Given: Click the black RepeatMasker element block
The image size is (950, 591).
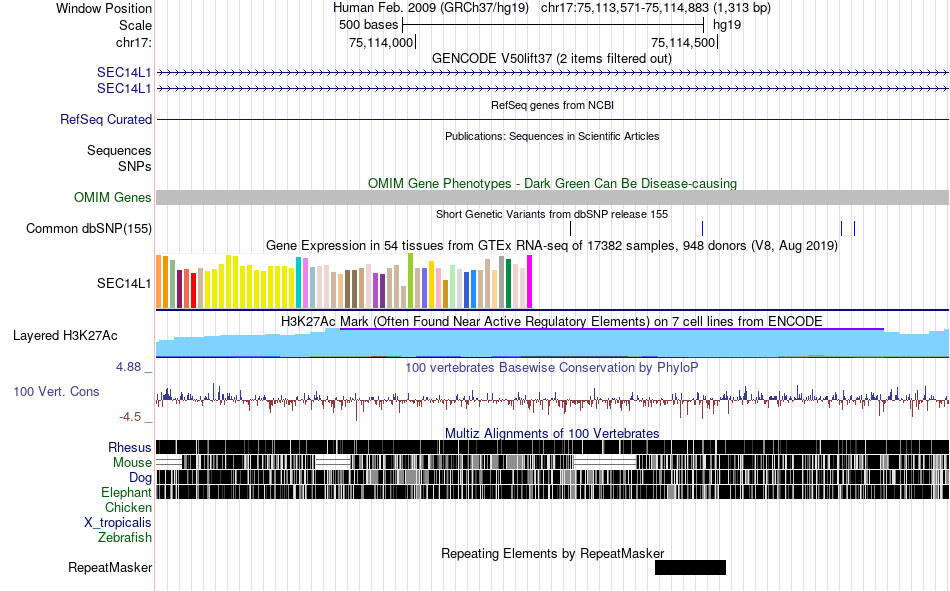Looking at the screenshot, I should [690, 567].
